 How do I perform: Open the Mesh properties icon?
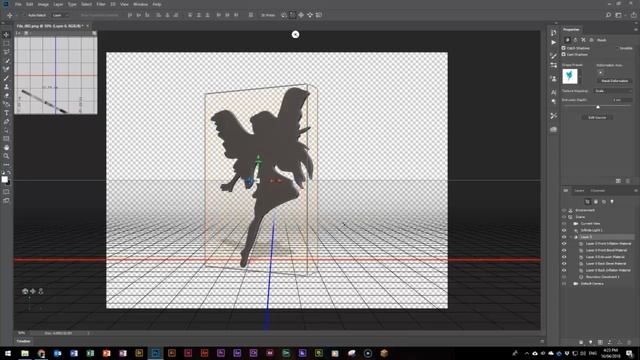click(x=567, y=40)
